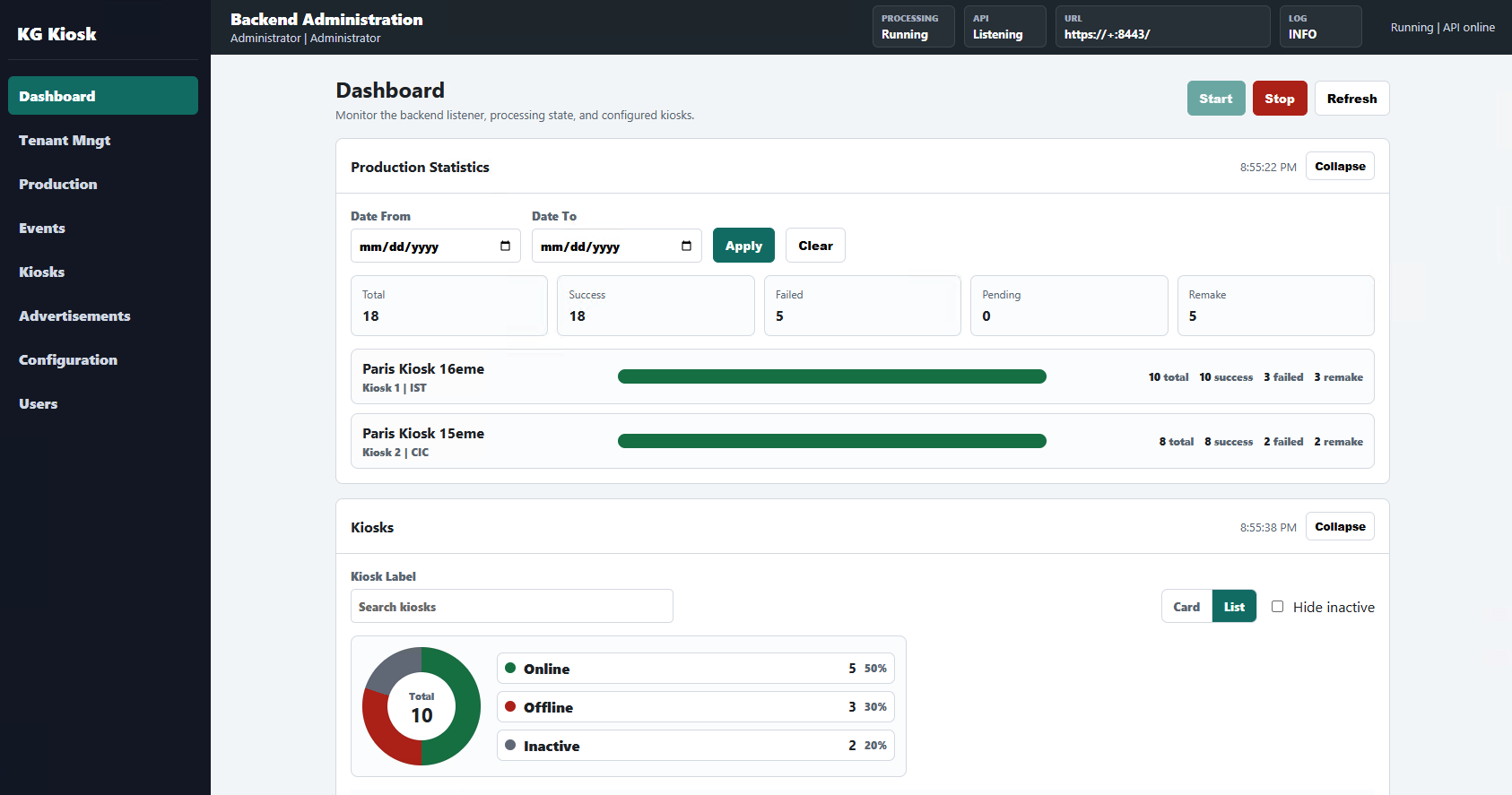Switch kiosks view to List

(1234, 606)
